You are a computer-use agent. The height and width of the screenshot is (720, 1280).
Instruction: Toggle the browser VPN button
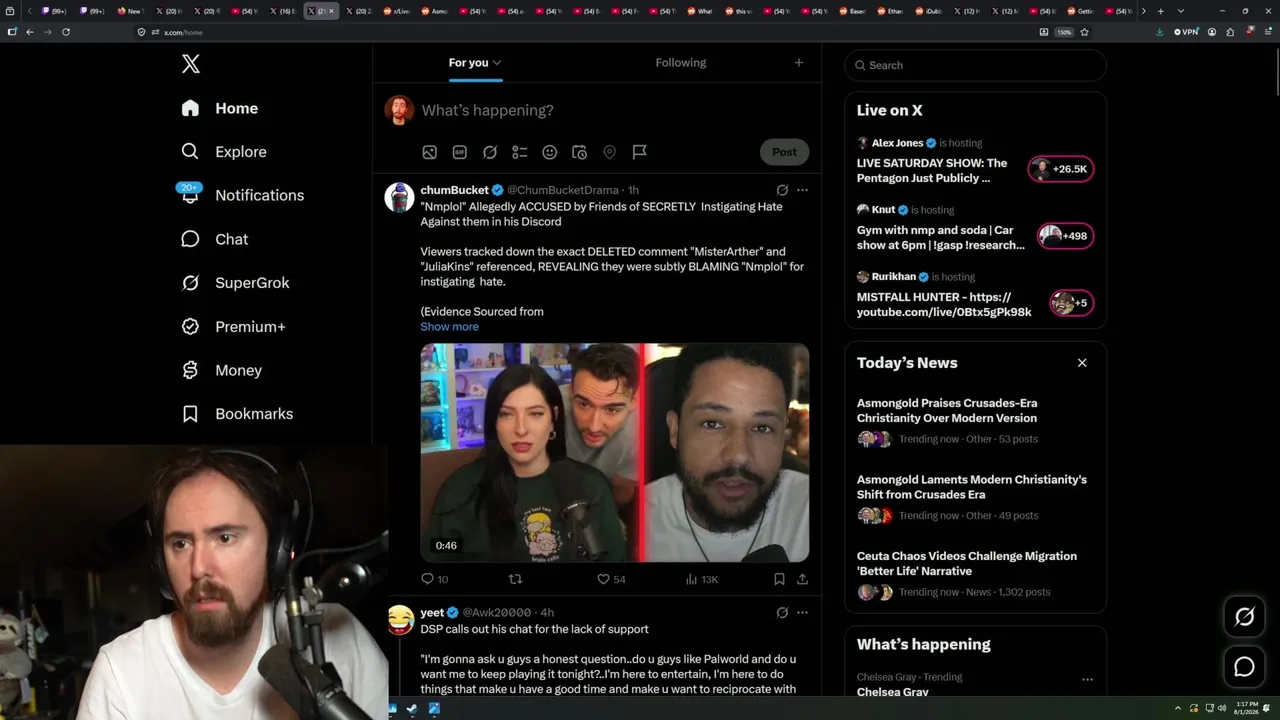pos(1186,32)
